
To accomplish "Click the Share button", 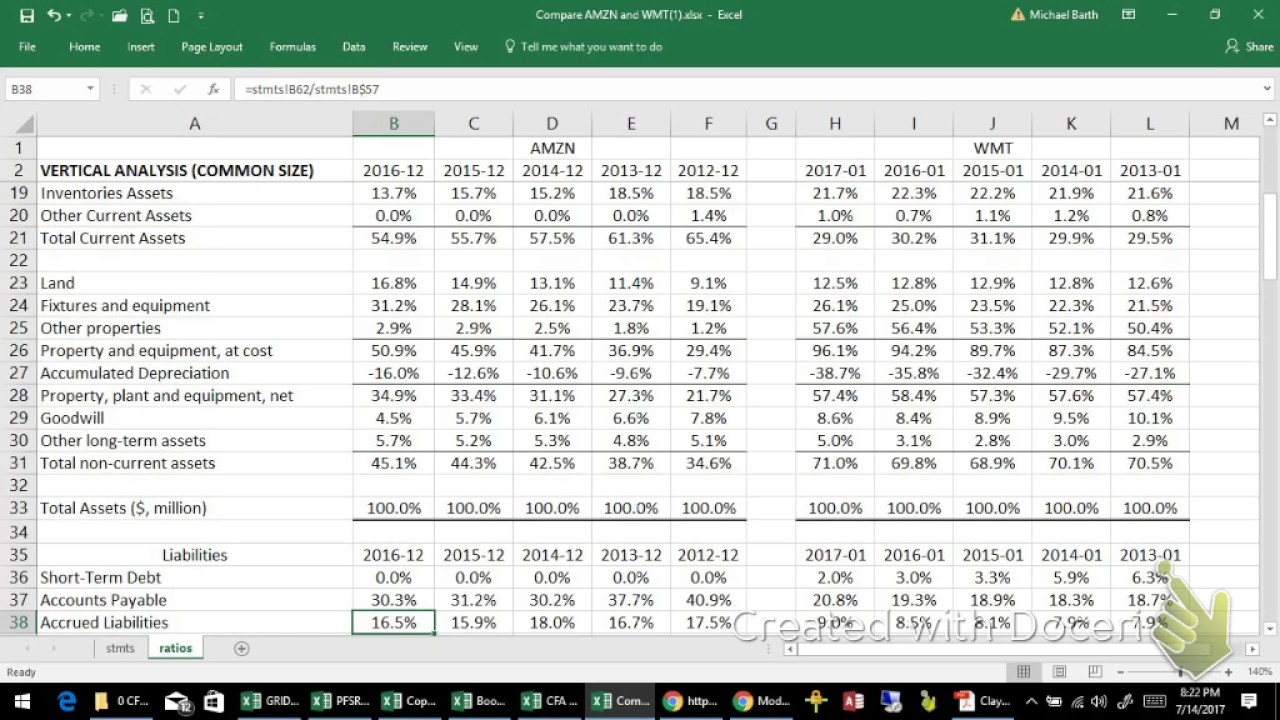I will (1249, 47).
